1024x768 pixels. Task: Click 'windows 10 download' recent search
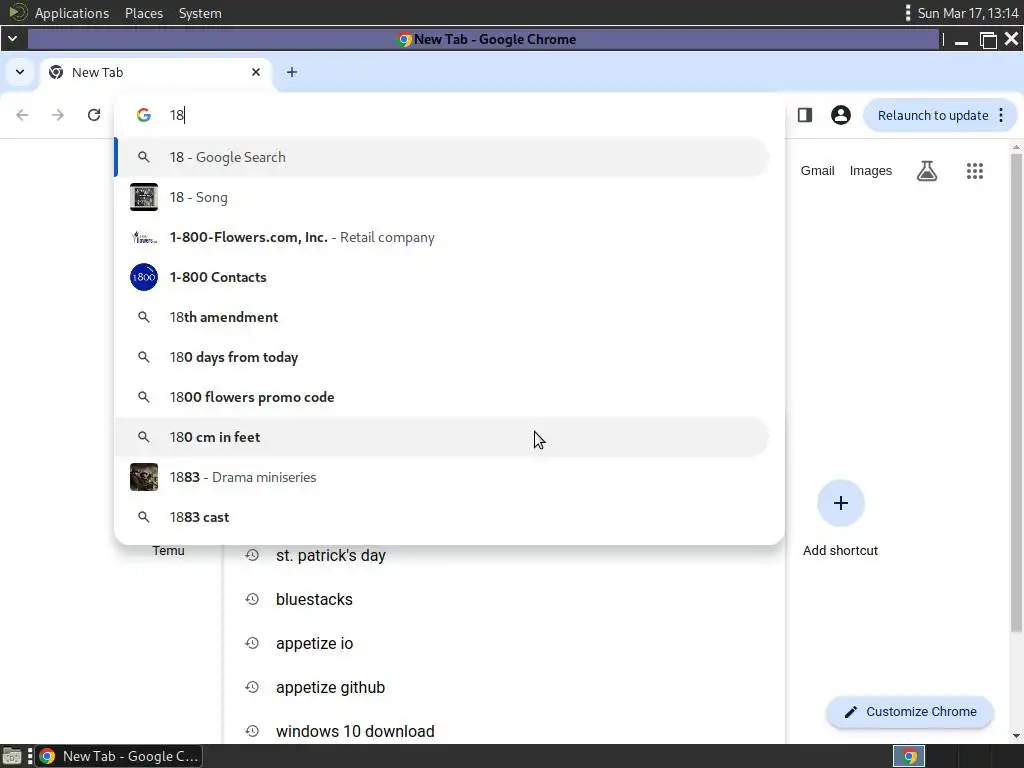point(355,731)
